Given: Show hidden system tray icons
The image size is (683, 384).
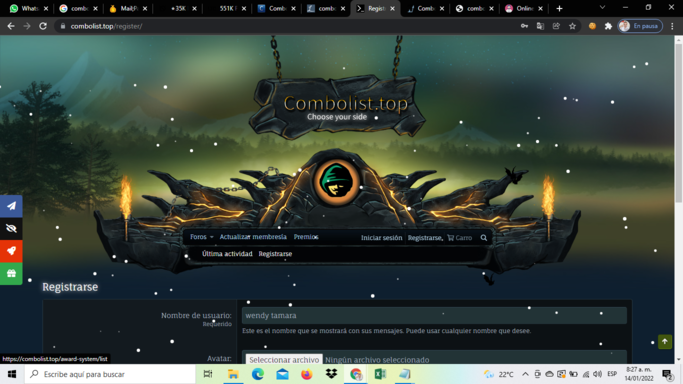Looking at the screenshot, I should [525, 374].
